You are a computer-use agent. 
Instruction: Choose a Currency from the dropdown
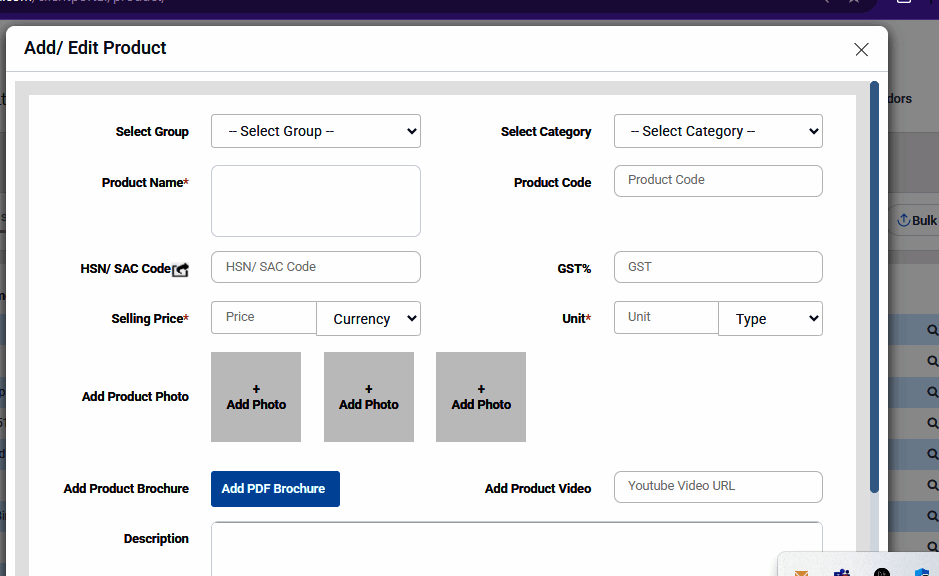click(x=368, y=319)
